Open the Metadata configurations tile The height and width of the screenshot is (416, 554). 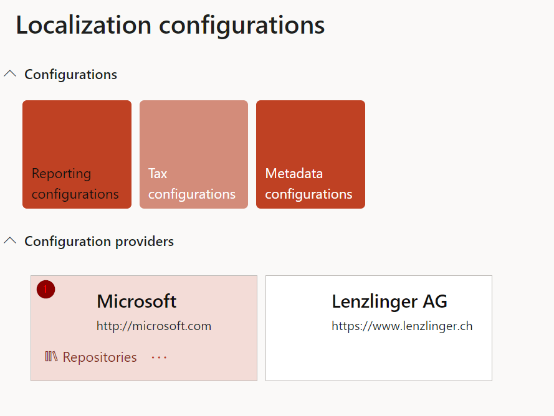pyautogui.click(x=311, y=154)
